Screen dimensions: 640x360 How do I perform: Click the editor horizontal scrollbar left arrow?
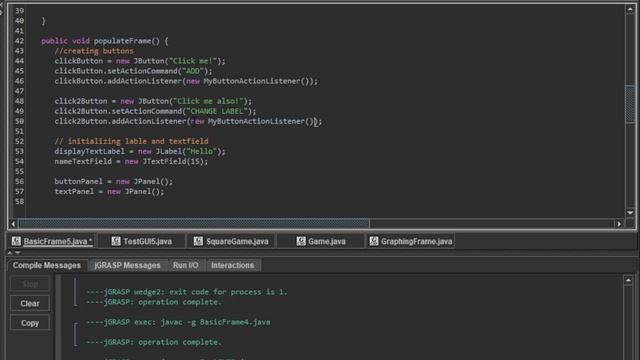coord(13,223)
